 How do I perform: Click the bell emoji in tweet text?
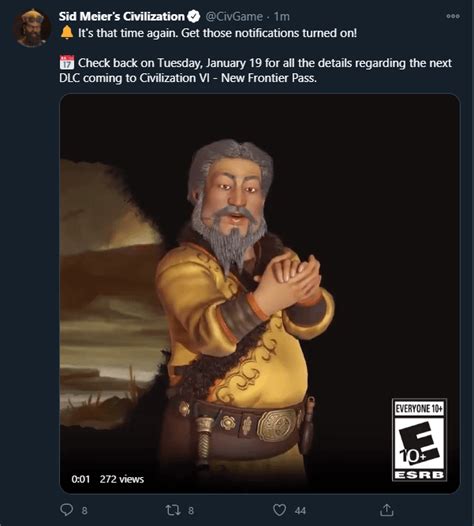(67, 33)
